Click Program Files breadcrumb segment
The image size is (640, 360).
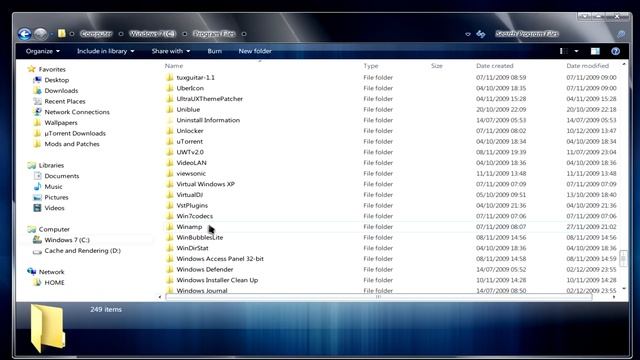tap(214, 34)
